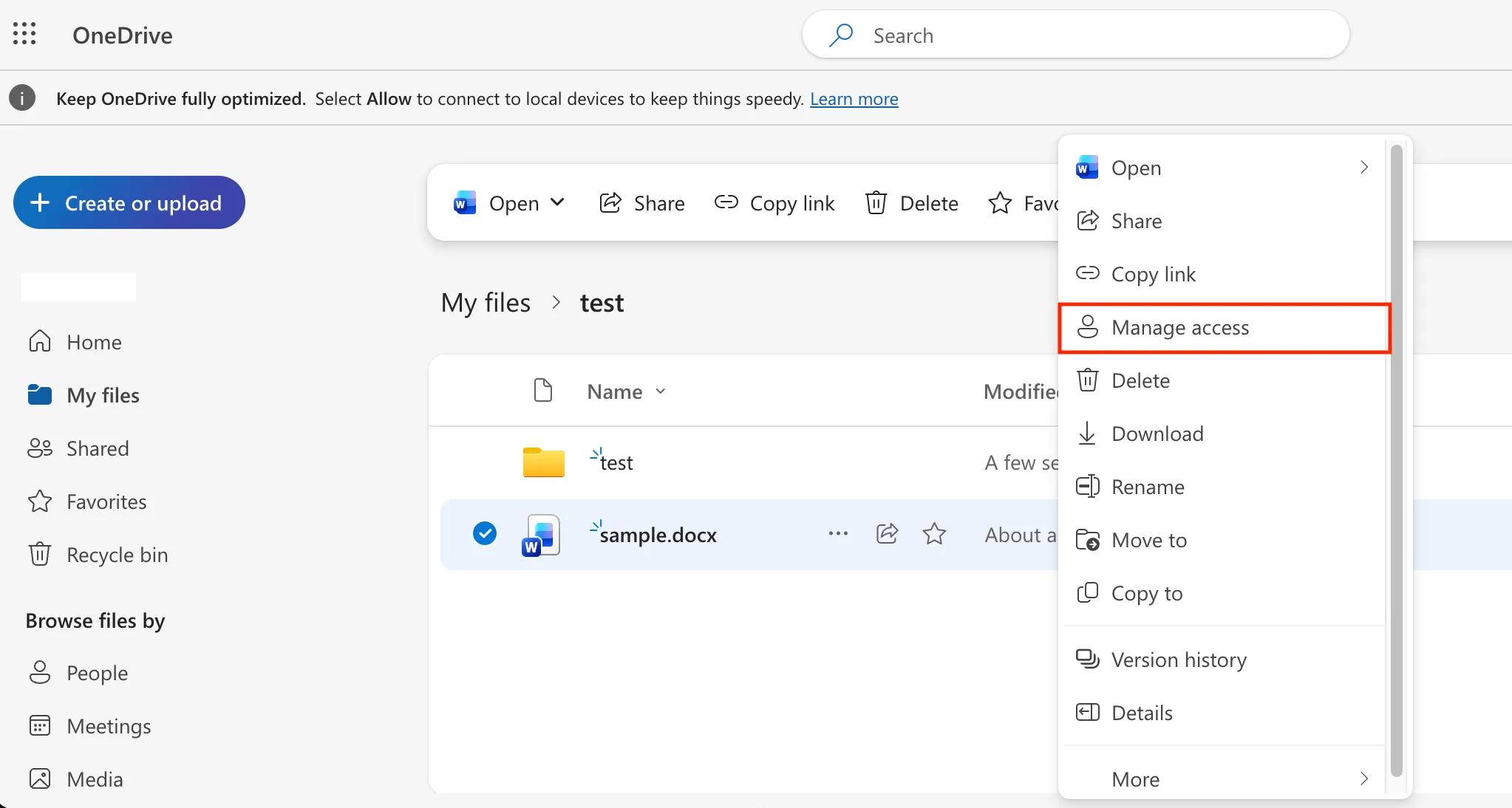Open more actions for sample.docx
The height and width of the screenshot is (808, 1512).
click(838, 533)
